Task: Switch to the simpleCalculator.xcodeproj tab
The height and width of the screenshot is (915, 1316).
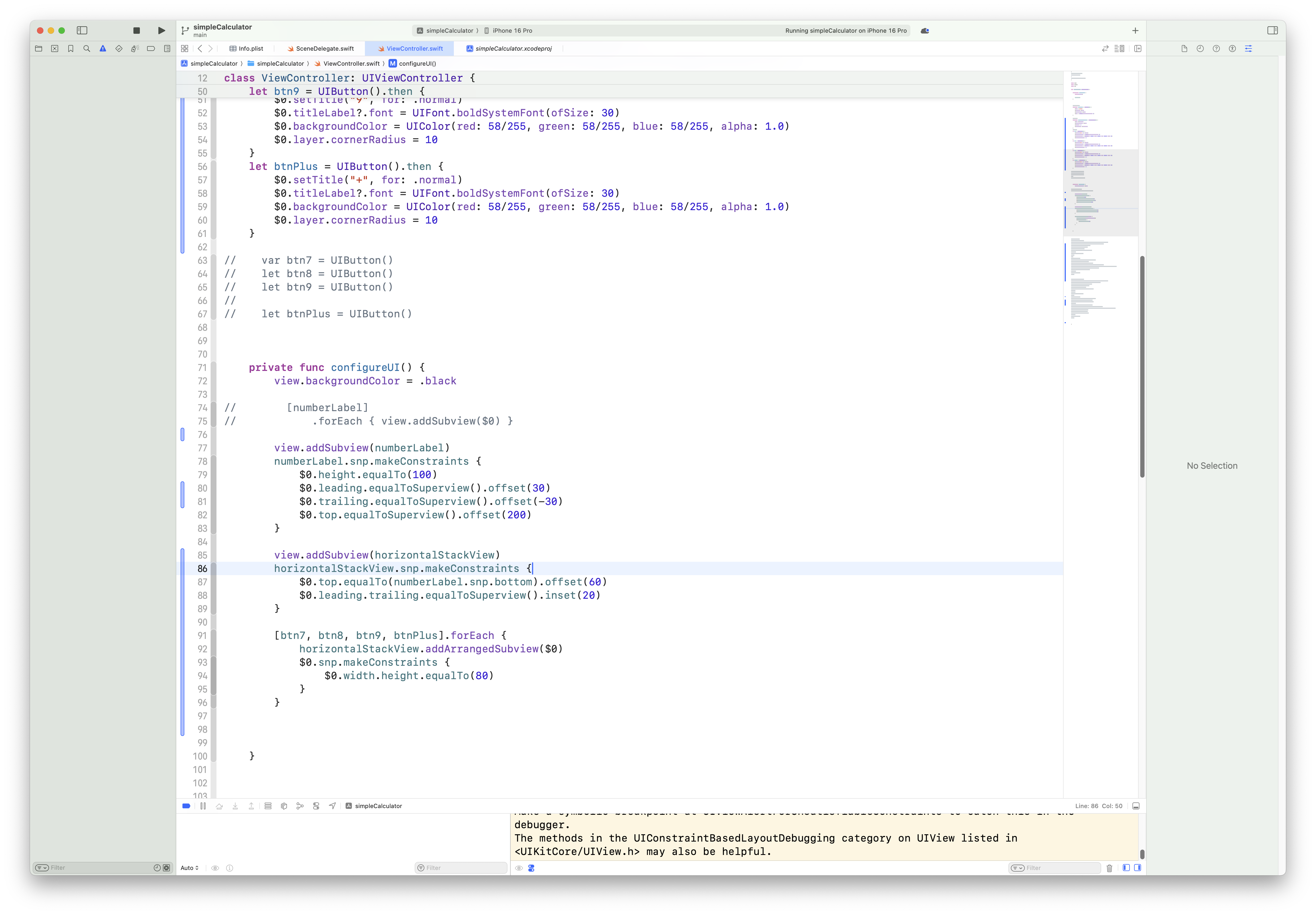Action: [509, 49]
